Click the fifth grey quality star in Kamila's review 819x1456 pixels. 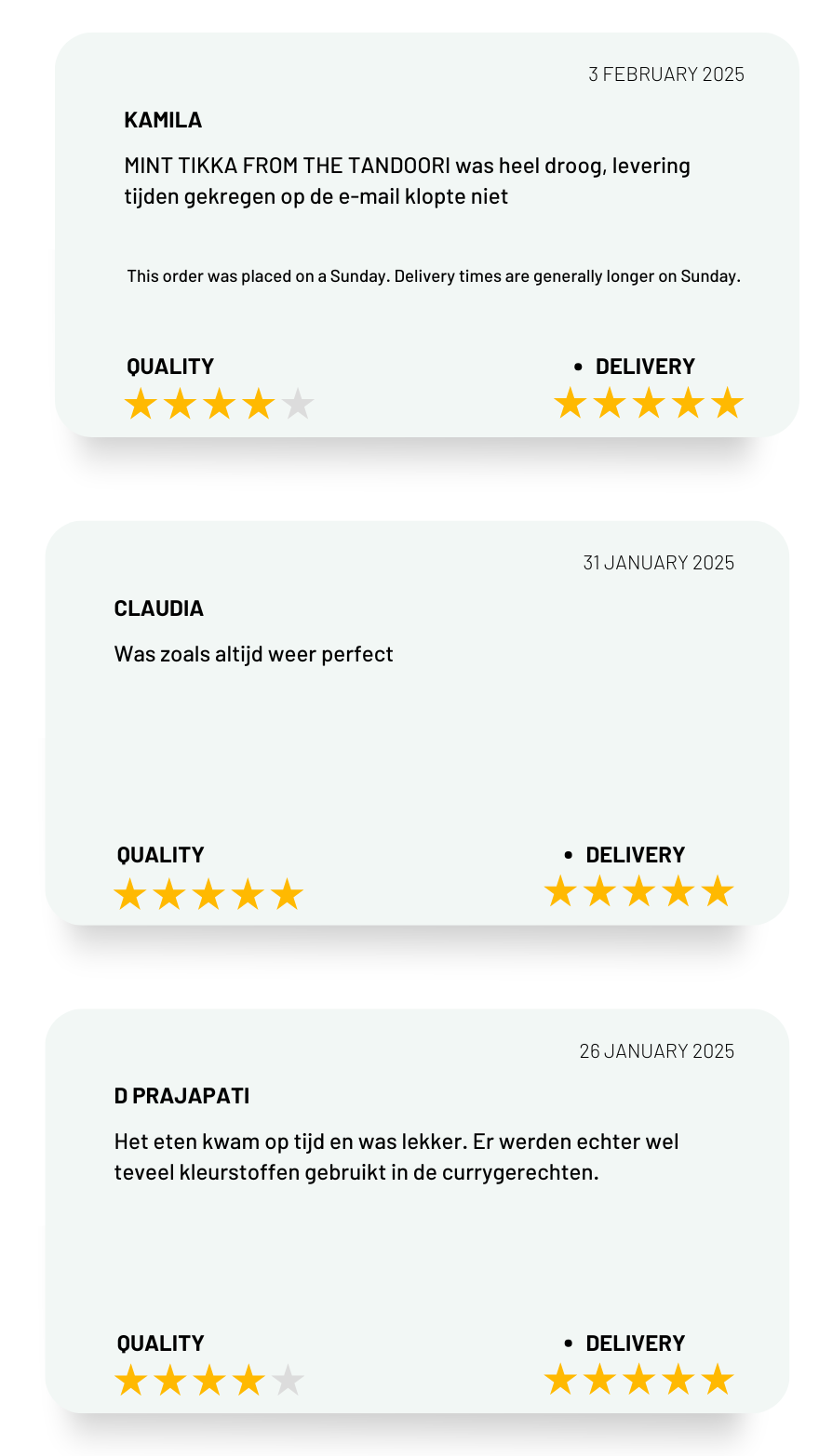pos(298,405)
